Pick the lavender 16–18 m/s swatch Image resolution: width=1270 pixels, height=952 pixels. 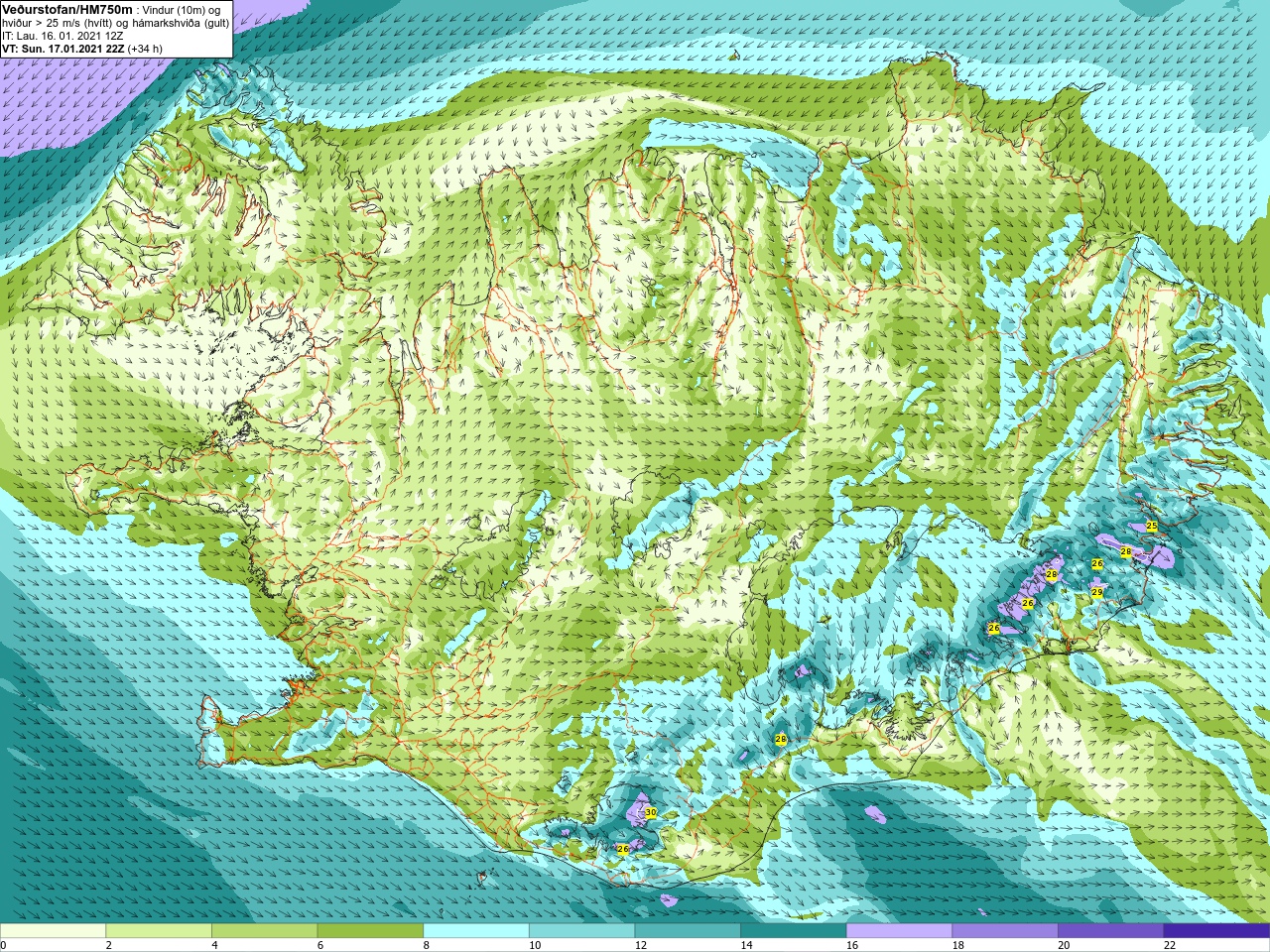899,930
